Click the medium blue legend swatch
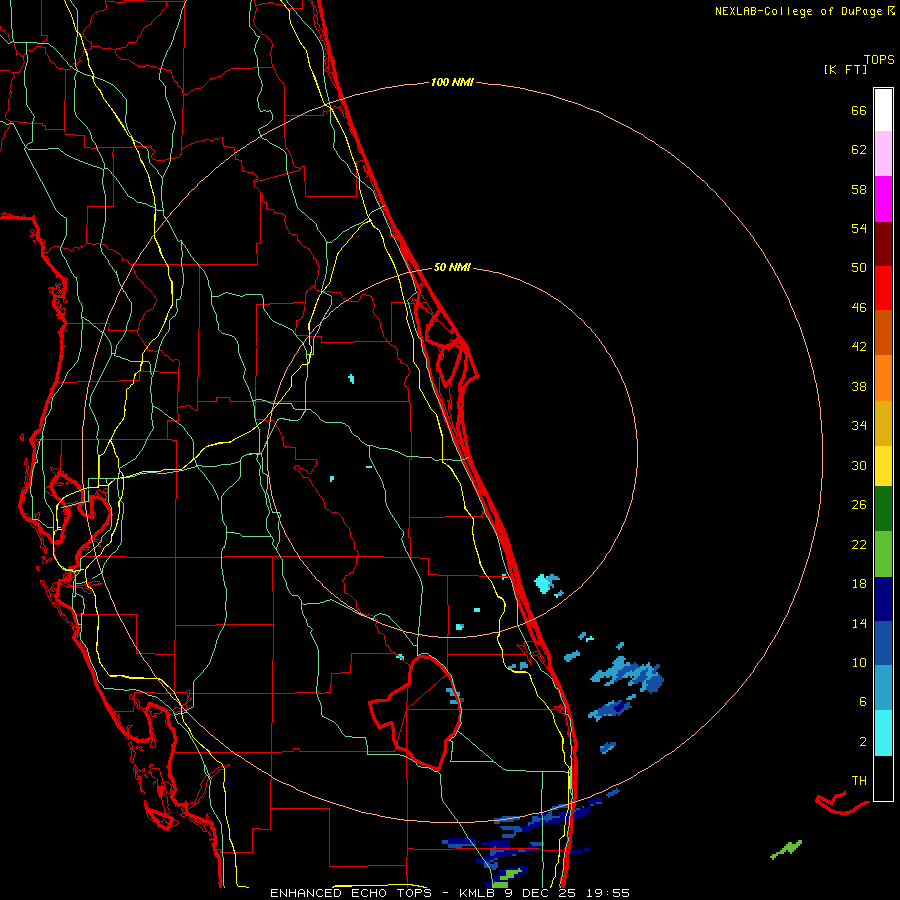The width and height of the screenshot is (900, 900). [883, 643]
